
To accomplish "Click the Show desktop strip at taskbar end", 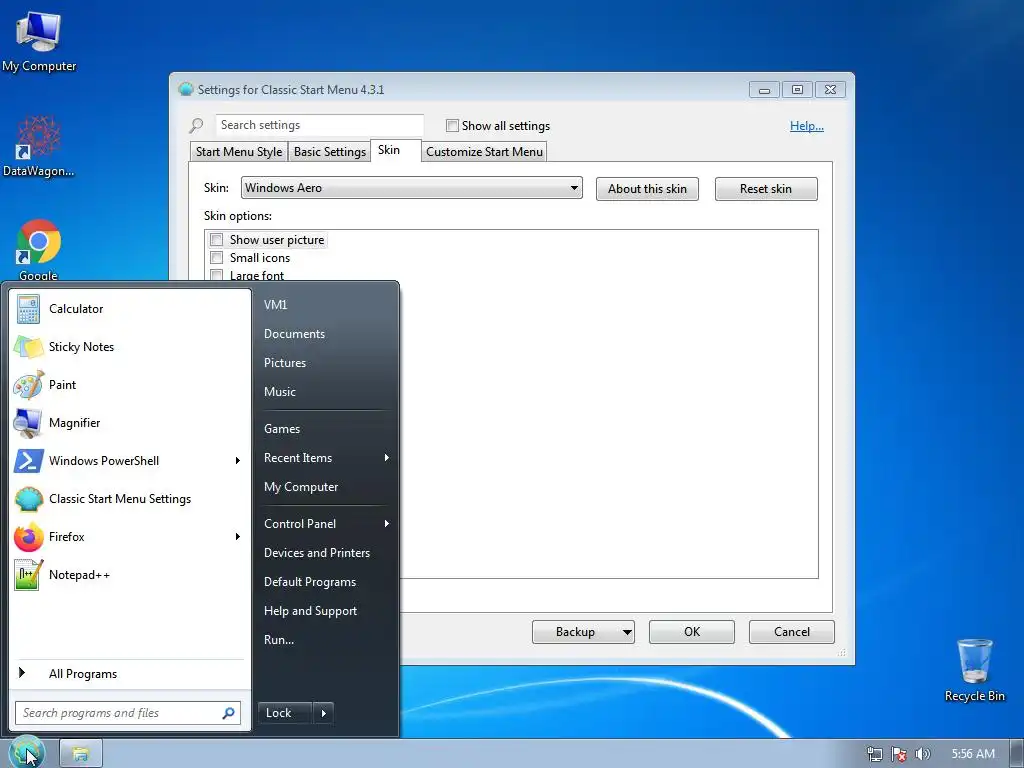I will pos(1017,754).
